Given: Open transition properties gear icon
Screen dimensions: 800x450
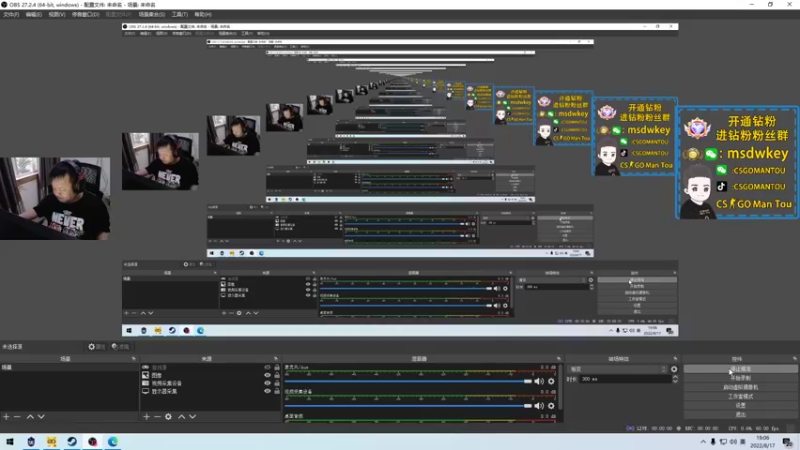Looking at the screenshot, I should (674, 369).
